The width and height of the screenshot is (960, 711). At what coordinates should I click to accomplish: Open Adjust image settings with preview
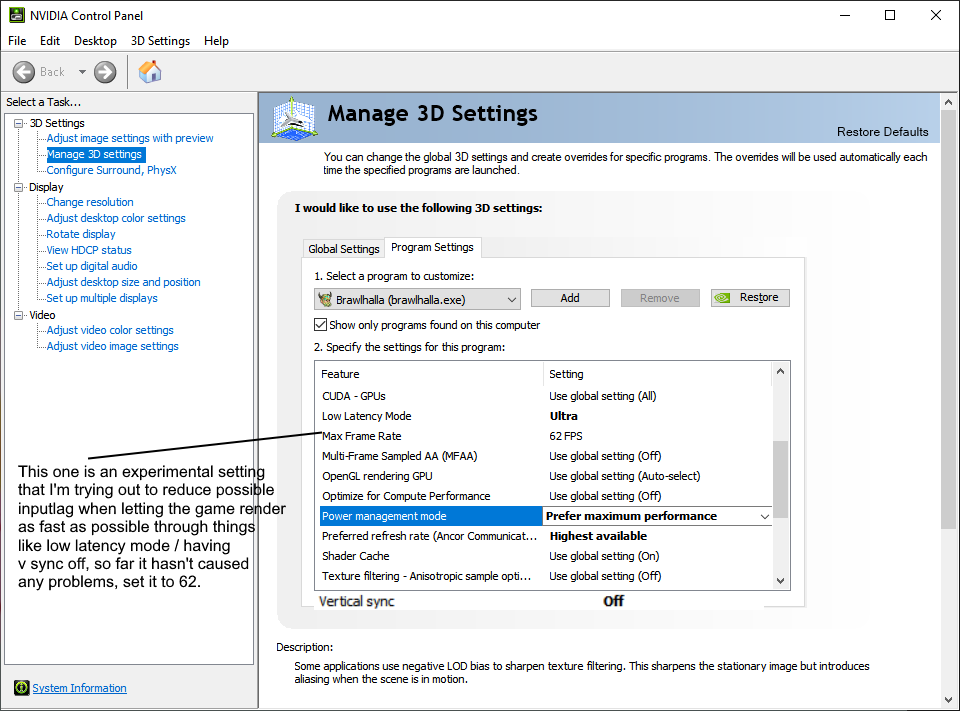(x=130, y=138)
